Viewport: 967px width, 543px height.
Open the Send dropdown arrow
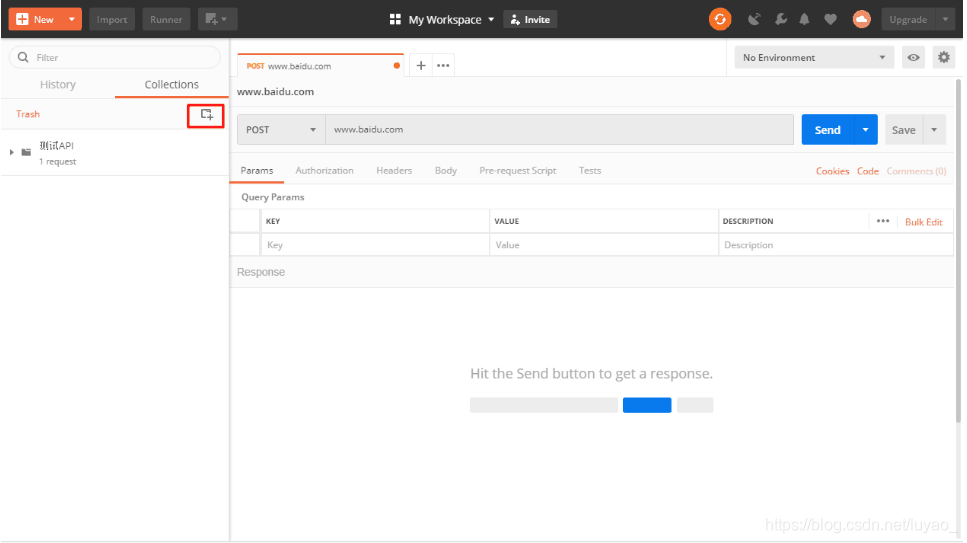866,130
